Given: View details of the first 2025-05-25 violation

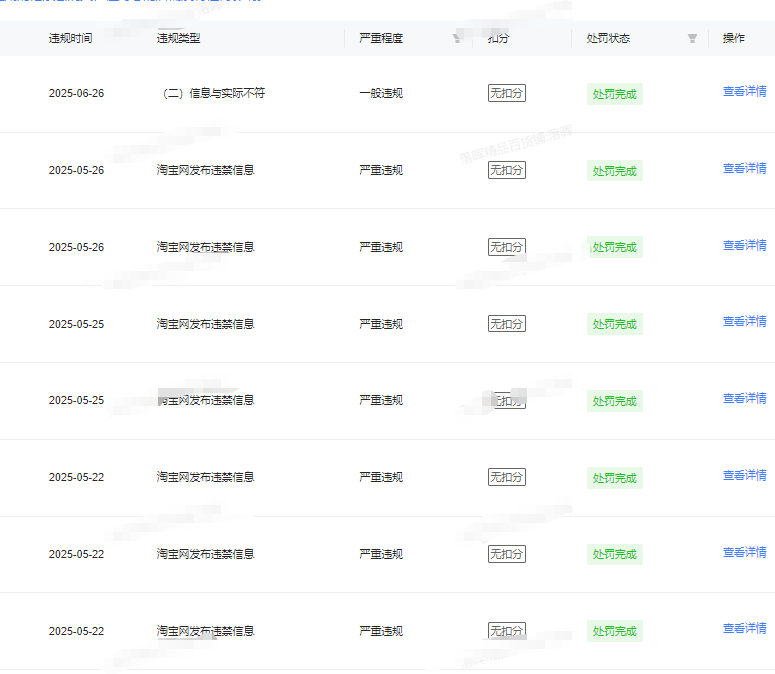Looking at the screenshot, I should pos(744,322).
